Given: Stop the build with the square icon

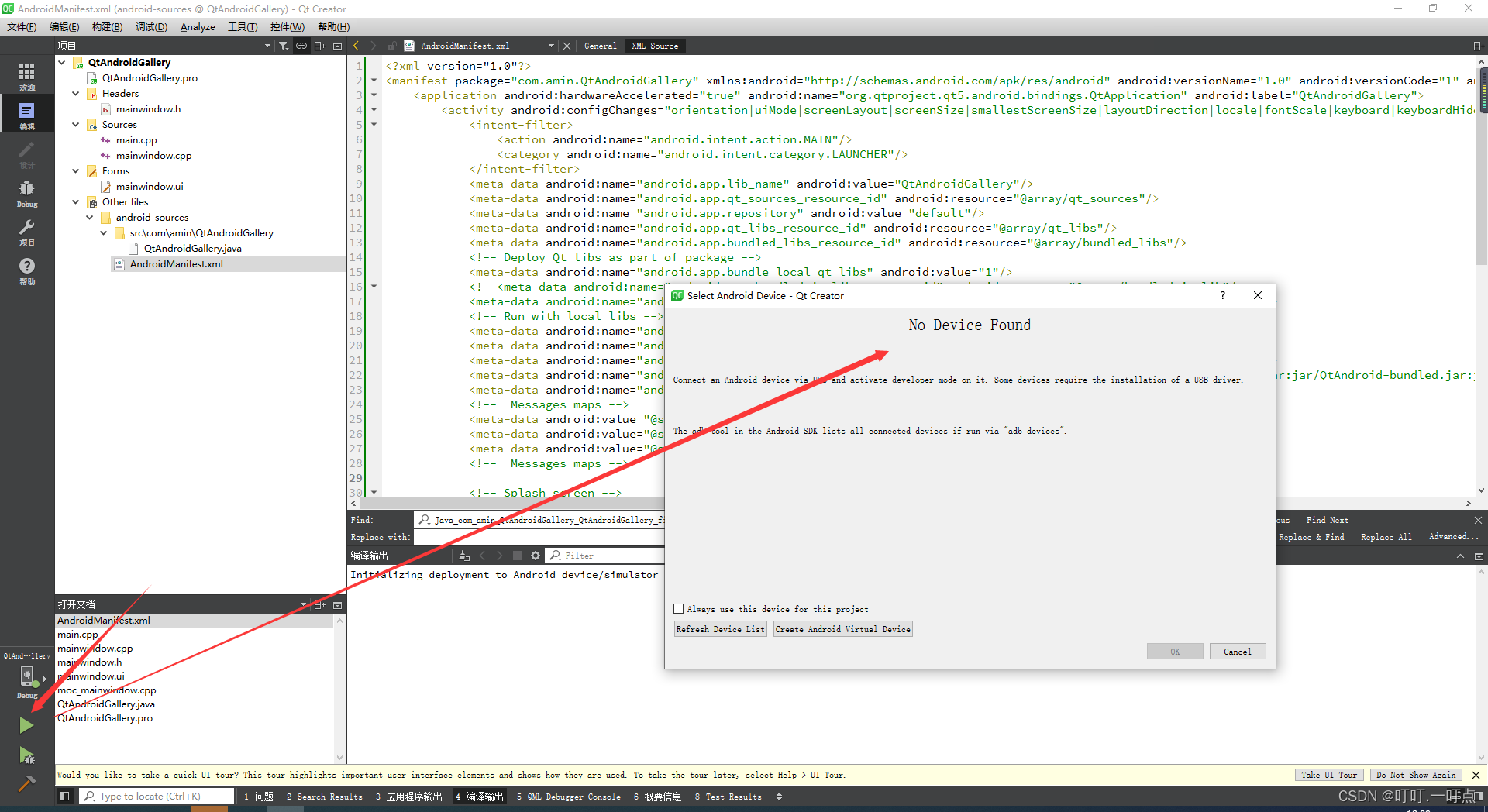Looking at the screenshot, I should [518, 556].
